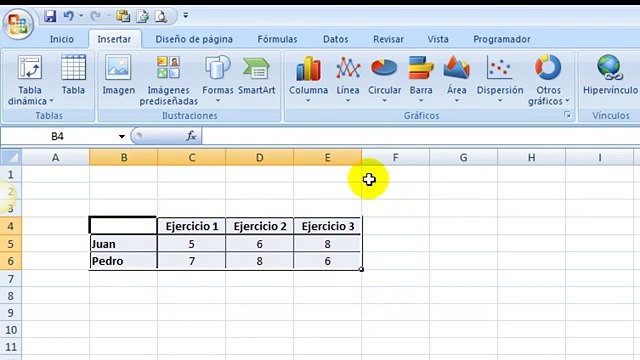Open the Revisar tab
The image size is (640, 360).
click(x=388, y=39)
